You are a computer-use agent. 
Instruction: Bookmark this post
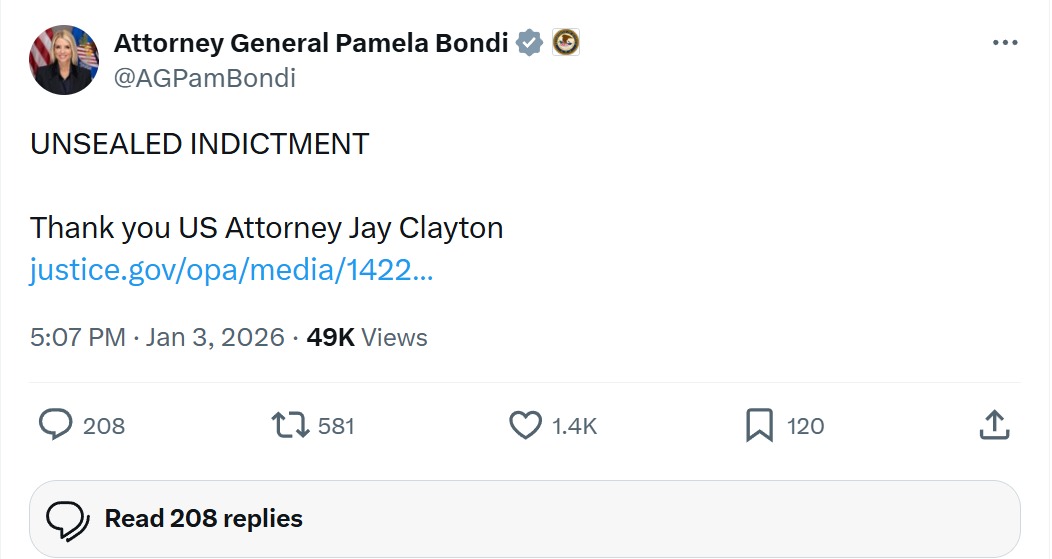coord(760,426)
